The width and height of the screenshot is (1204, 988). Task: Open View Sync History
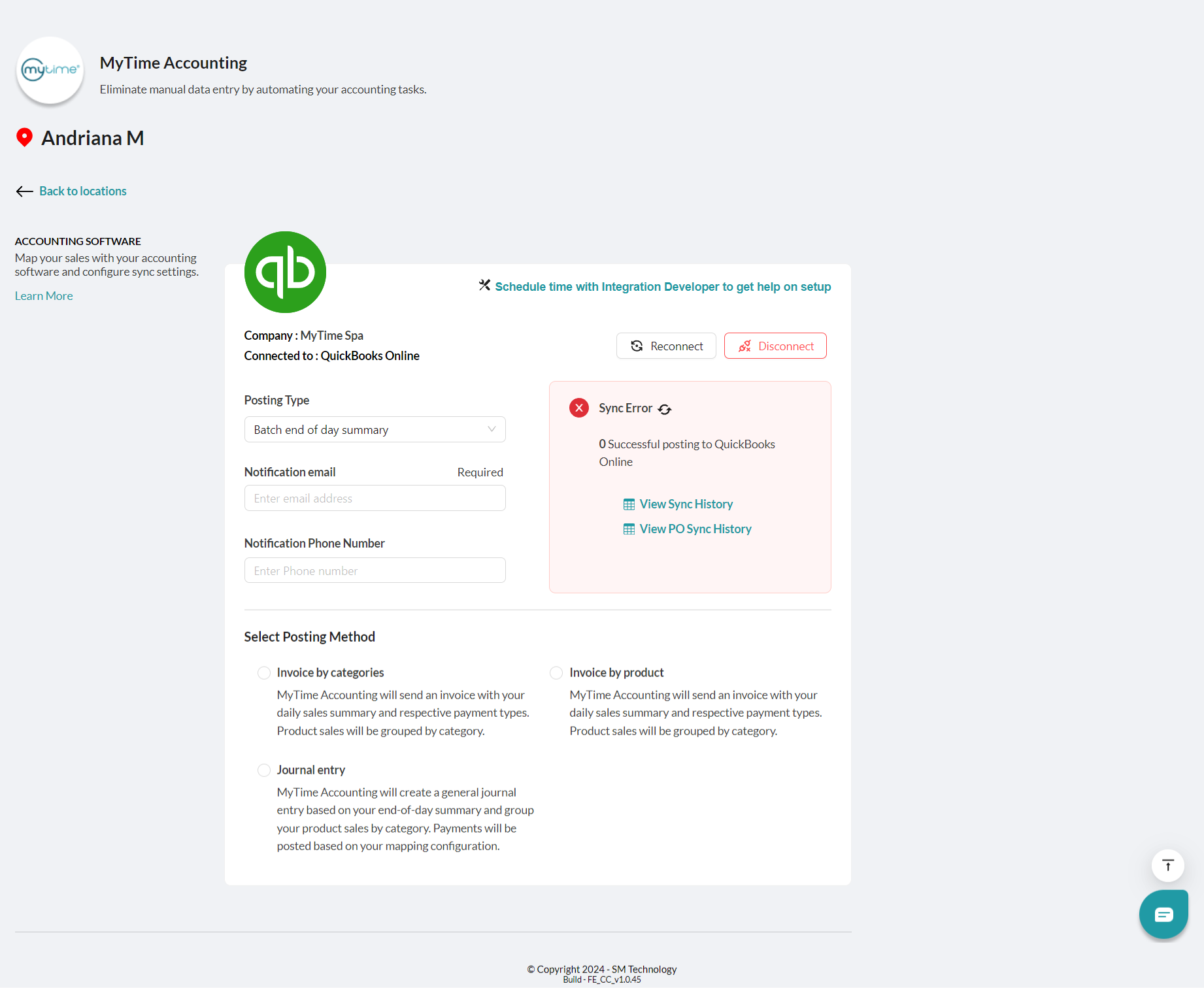pos(686,504)
